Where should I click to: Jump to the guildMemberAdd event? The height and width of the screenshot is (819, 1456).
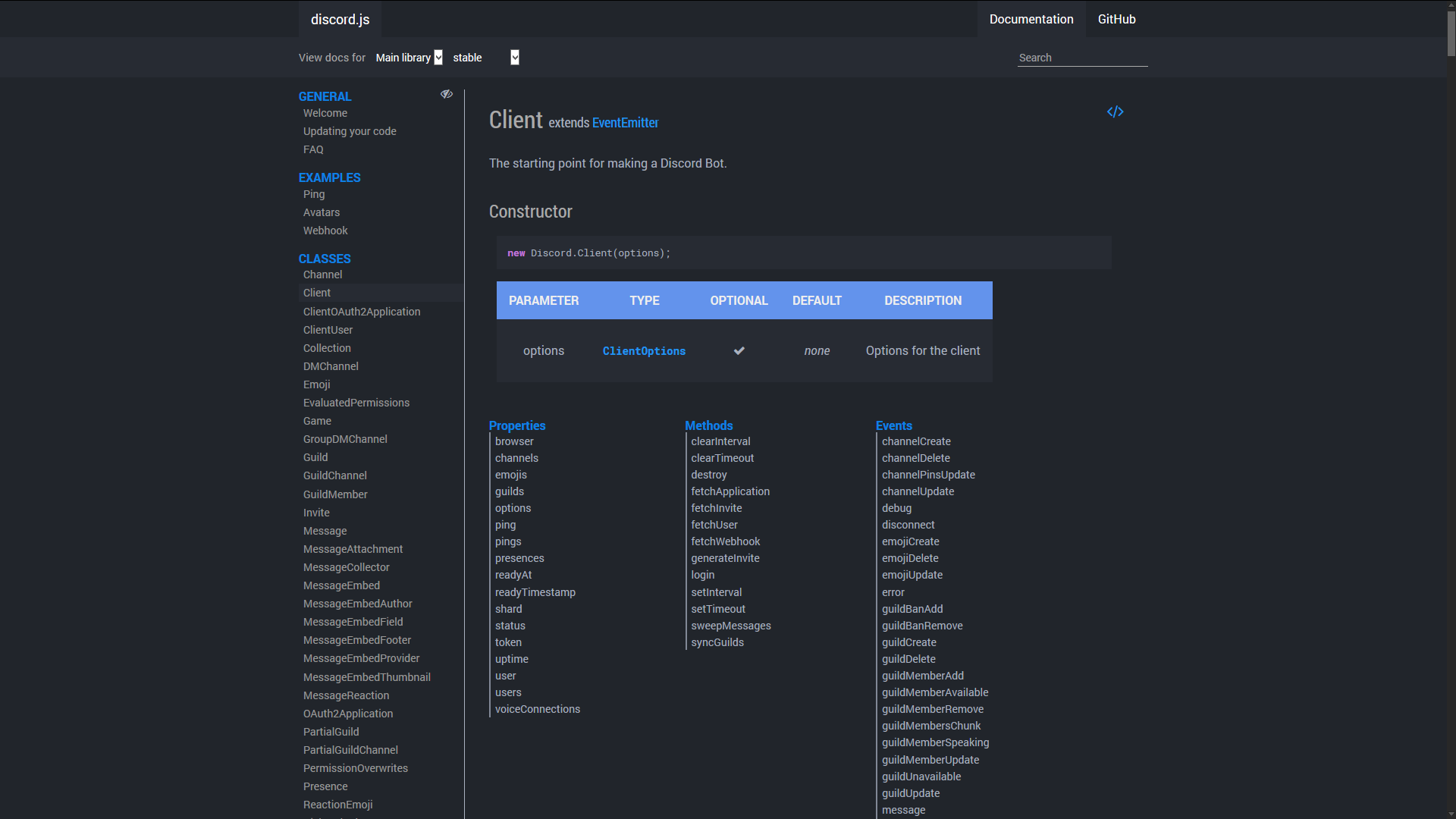[923, 675]
